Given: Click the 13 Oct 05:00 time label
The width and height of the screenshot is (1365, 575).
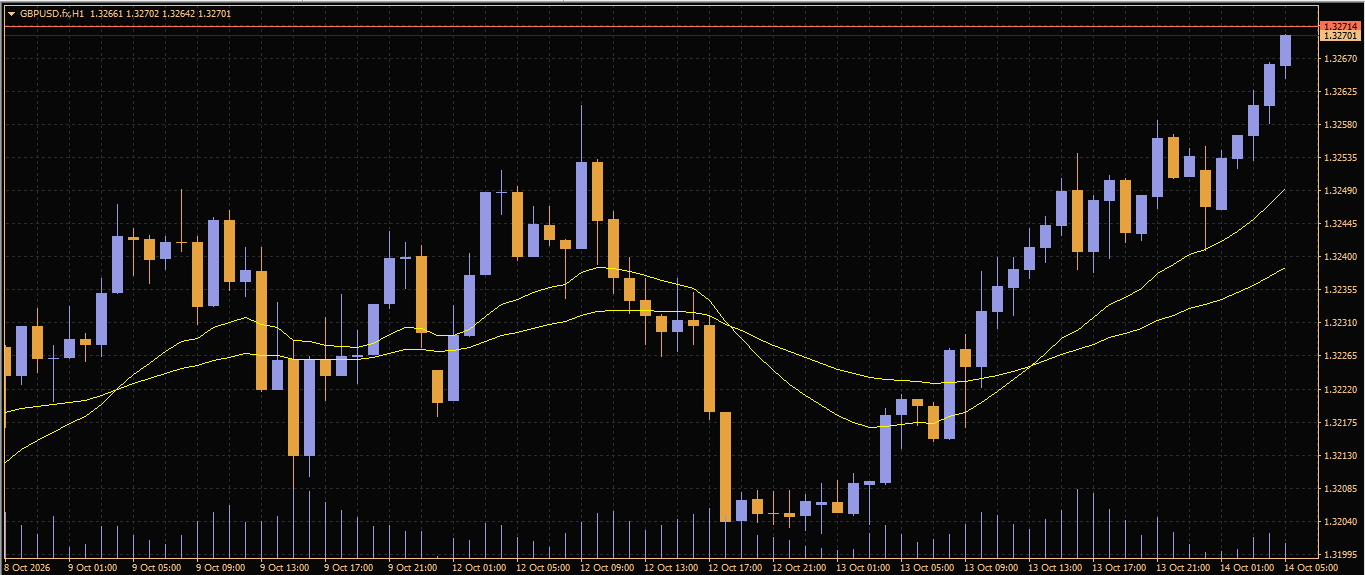Looking at the screenshot, I should (x=926, y=568).
